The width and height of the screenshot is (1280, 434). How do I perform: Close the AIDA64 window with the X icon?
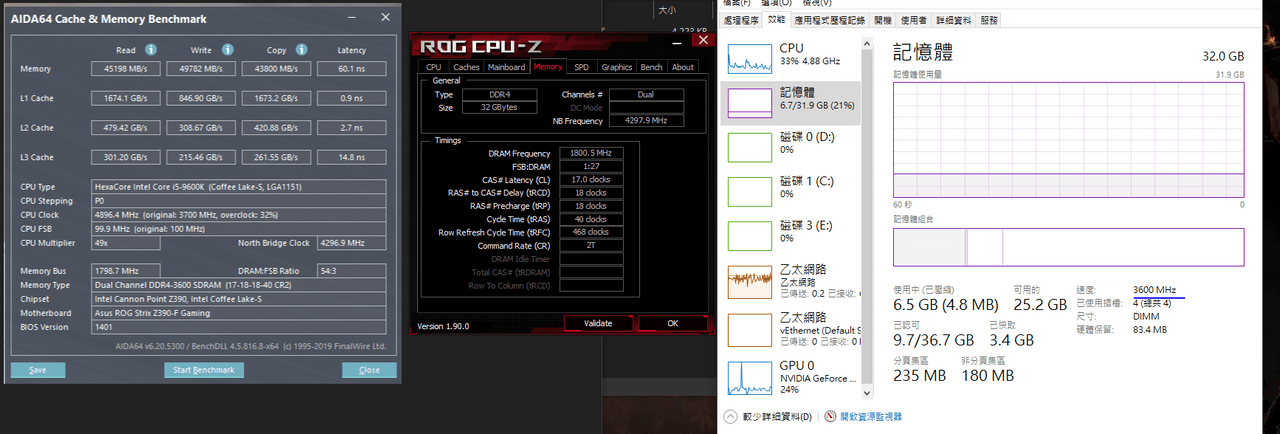point(384,17)
